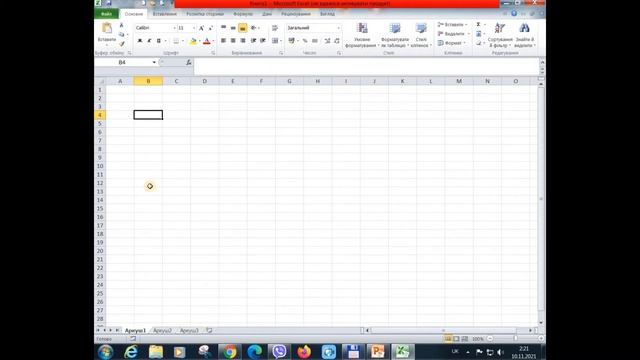The width and height of the screenshot is (640, 360).
Task: Click the increase indent icon
Action: click(x=263, y=41)
